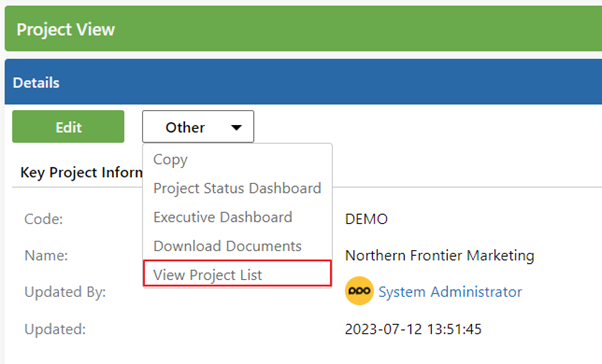Click the Key Project Information heading

[81, 172]
